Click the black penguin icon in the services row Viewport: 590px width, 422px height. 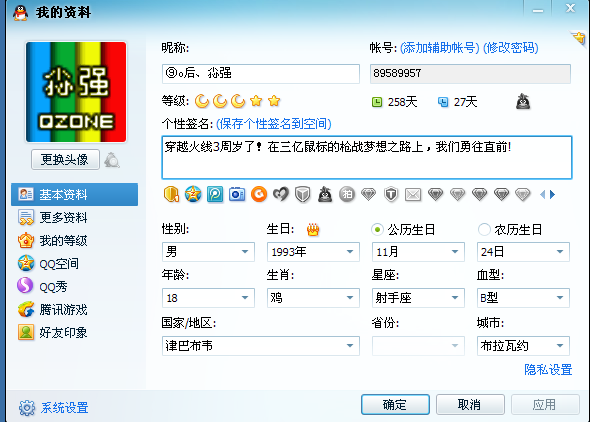[325, 194]
